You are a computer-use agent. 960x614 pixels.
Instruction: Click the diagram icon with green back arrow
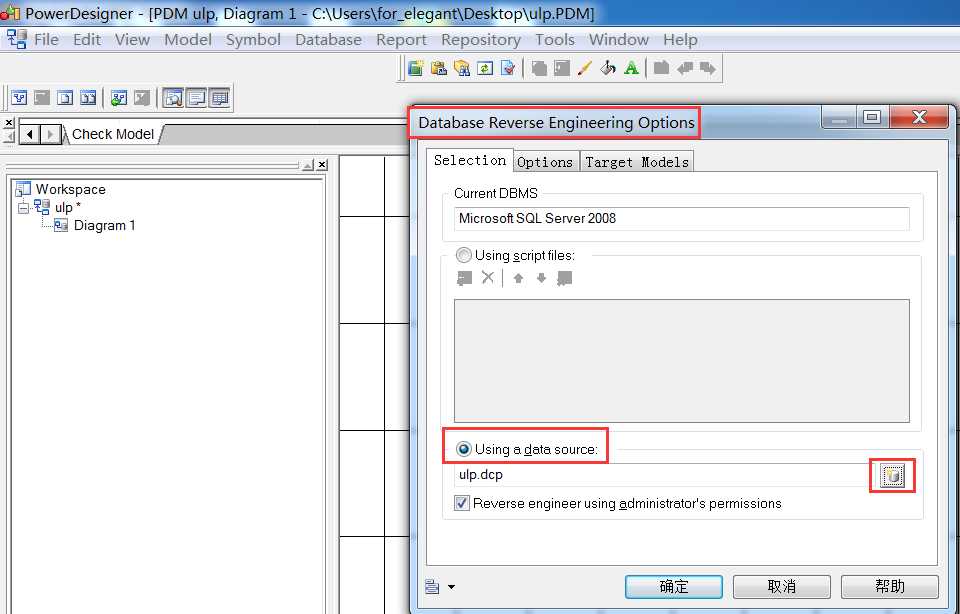click(119, 97)
